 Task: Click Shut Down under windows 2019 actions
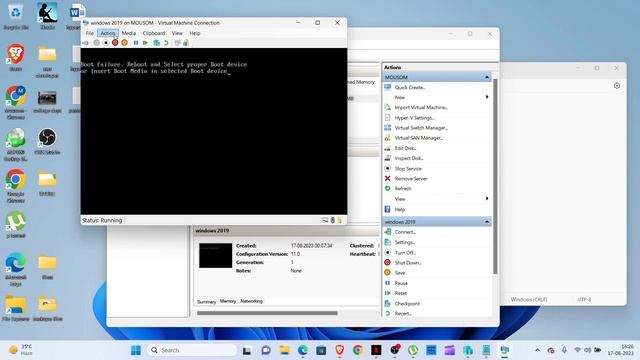(408, 263)
